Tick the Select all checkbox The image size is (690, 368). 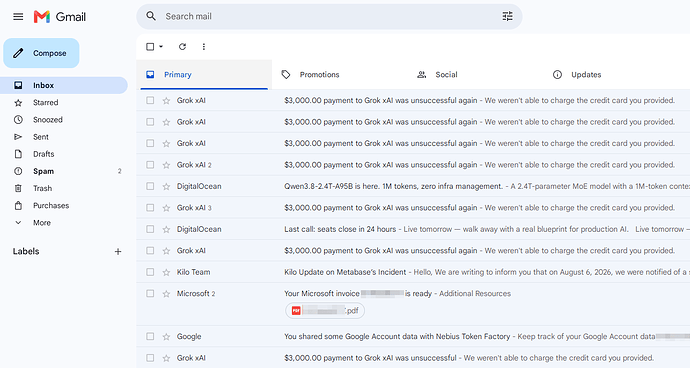pyautogui.click(x=150, y=47)
